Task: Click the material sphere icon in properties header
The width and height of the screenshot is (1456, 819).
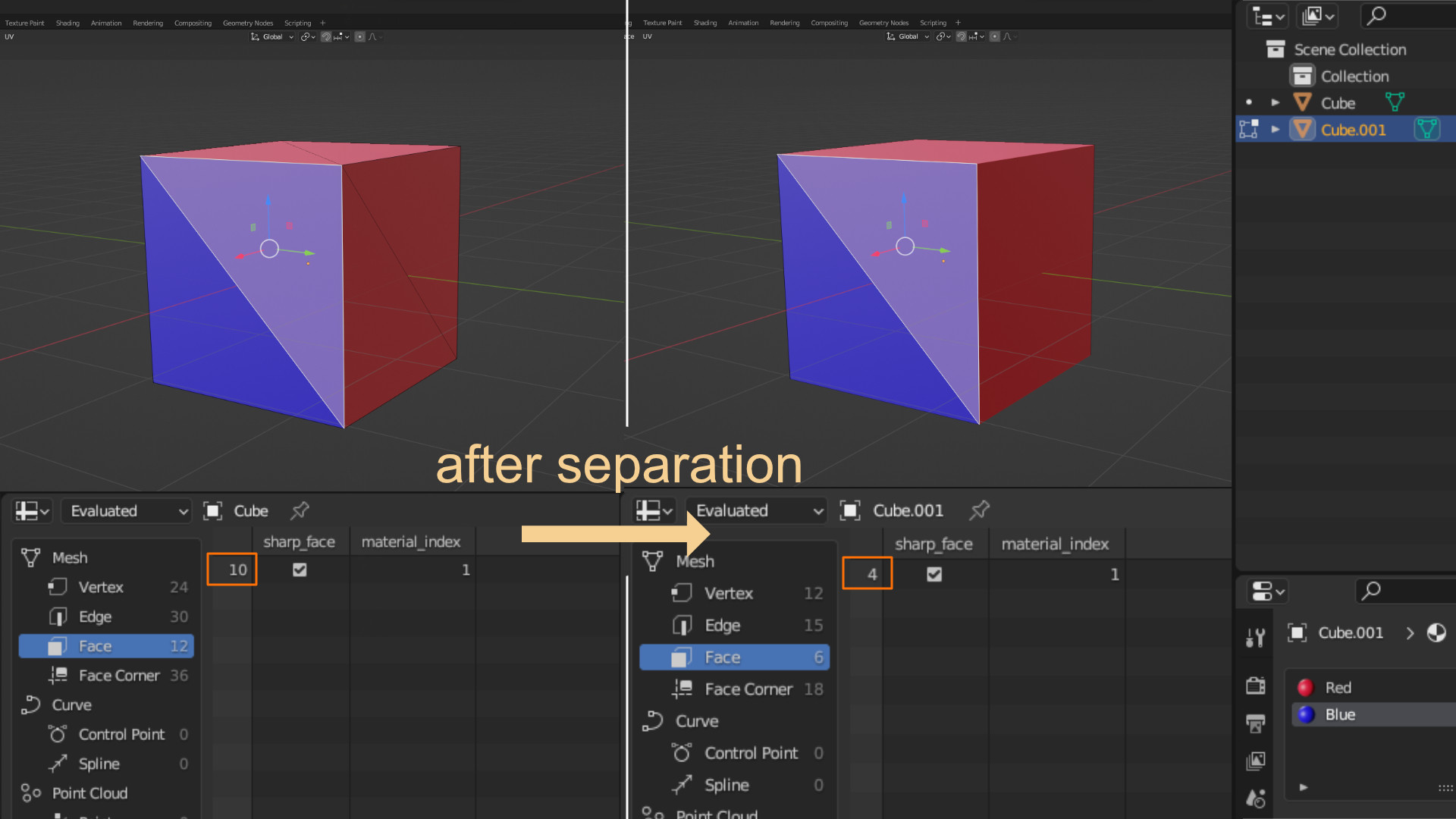Action: click(1436, 632)
